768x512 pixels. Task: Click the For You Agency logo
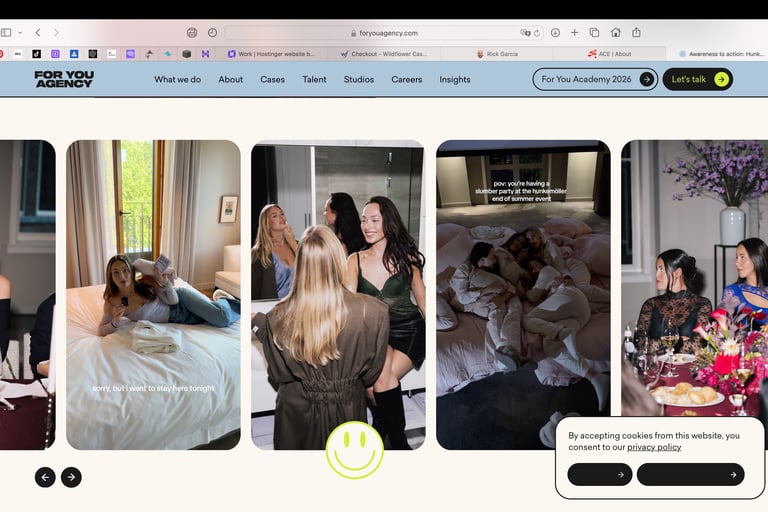pyautogui.click(x=64, y=79)
